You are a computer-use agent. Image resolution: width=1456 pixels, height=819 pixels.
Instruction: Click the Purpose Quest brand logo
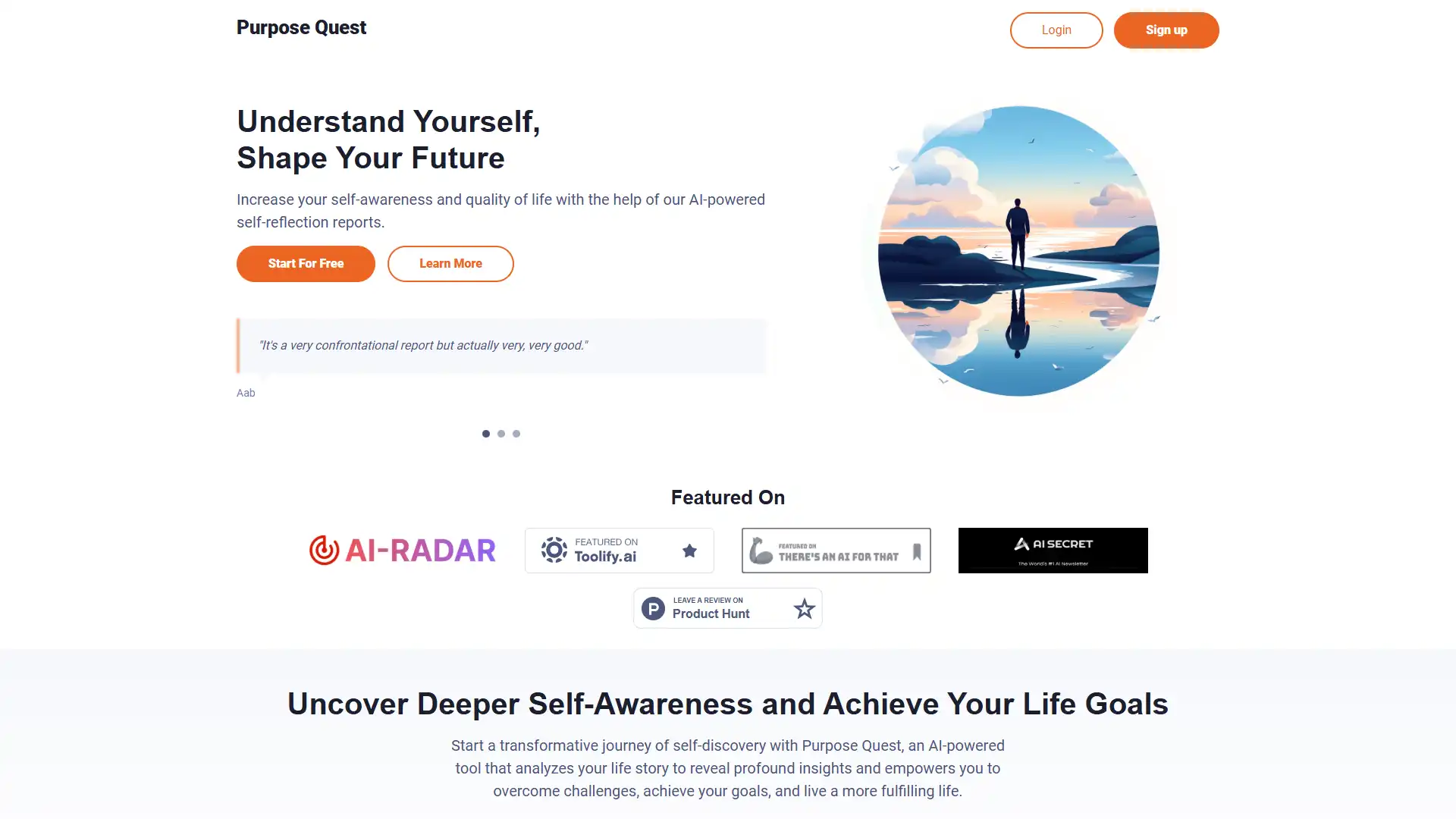[x=301, y=27]
